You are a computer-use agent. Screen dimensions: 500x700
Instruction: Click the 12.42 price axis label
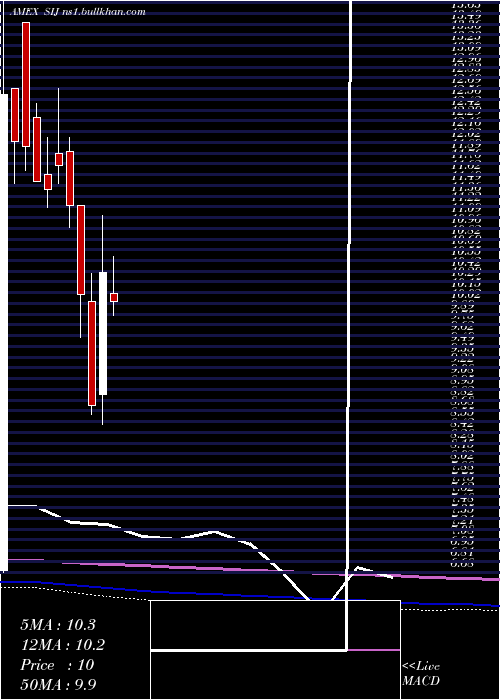[466, 103]
